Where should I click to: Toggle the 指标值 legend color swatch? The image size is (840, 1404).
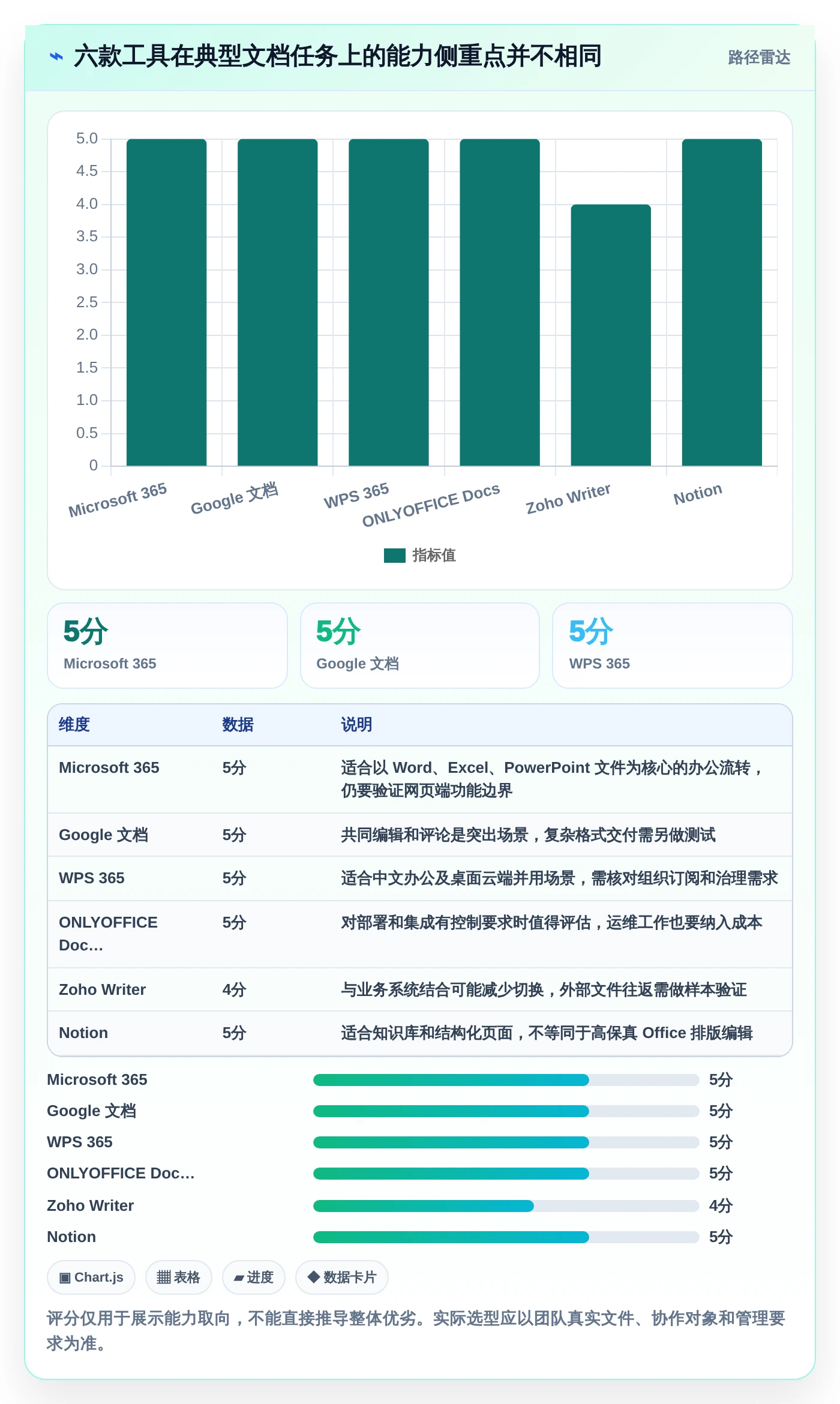click(x=394, y=556)
